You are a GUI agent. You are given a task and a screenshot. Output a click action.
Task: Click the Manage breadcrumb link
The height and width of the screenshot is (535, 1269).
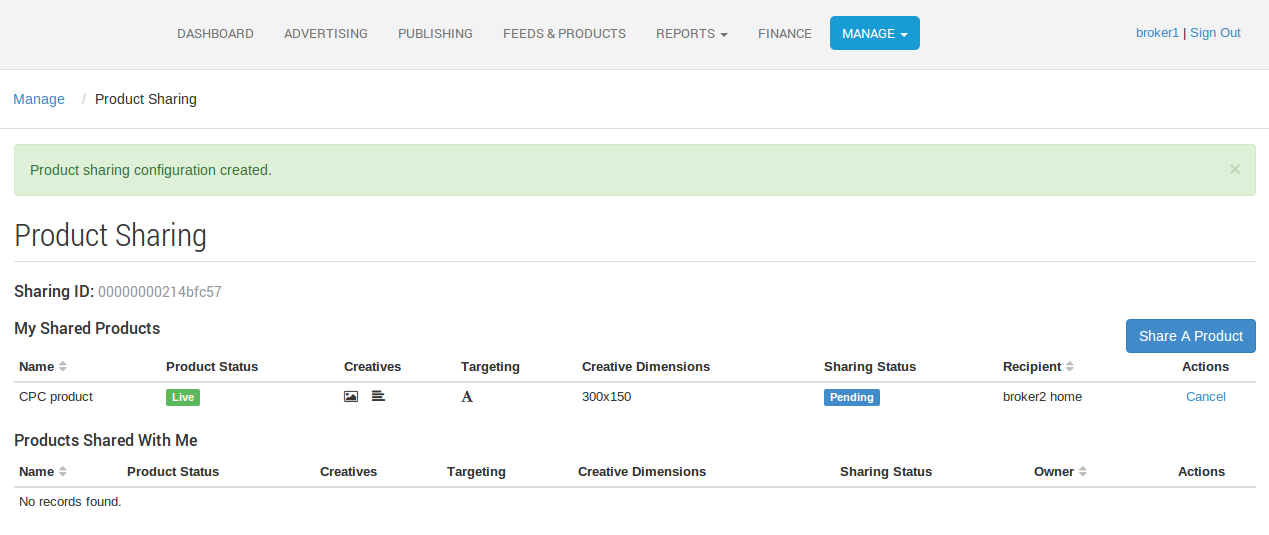(x=39, y=99)
